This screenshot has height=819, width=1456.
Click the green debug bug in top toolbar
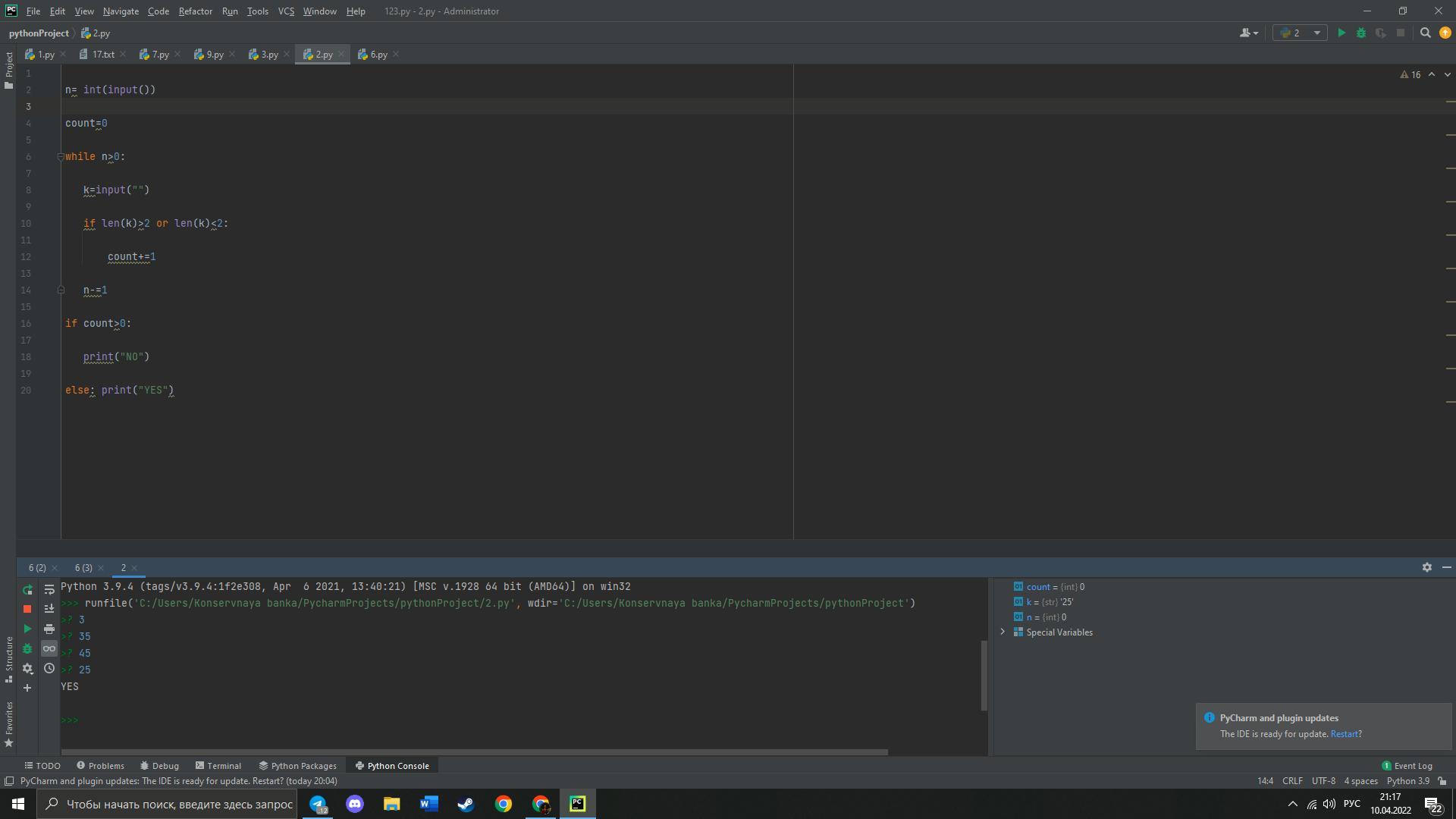pos(1361,33)
